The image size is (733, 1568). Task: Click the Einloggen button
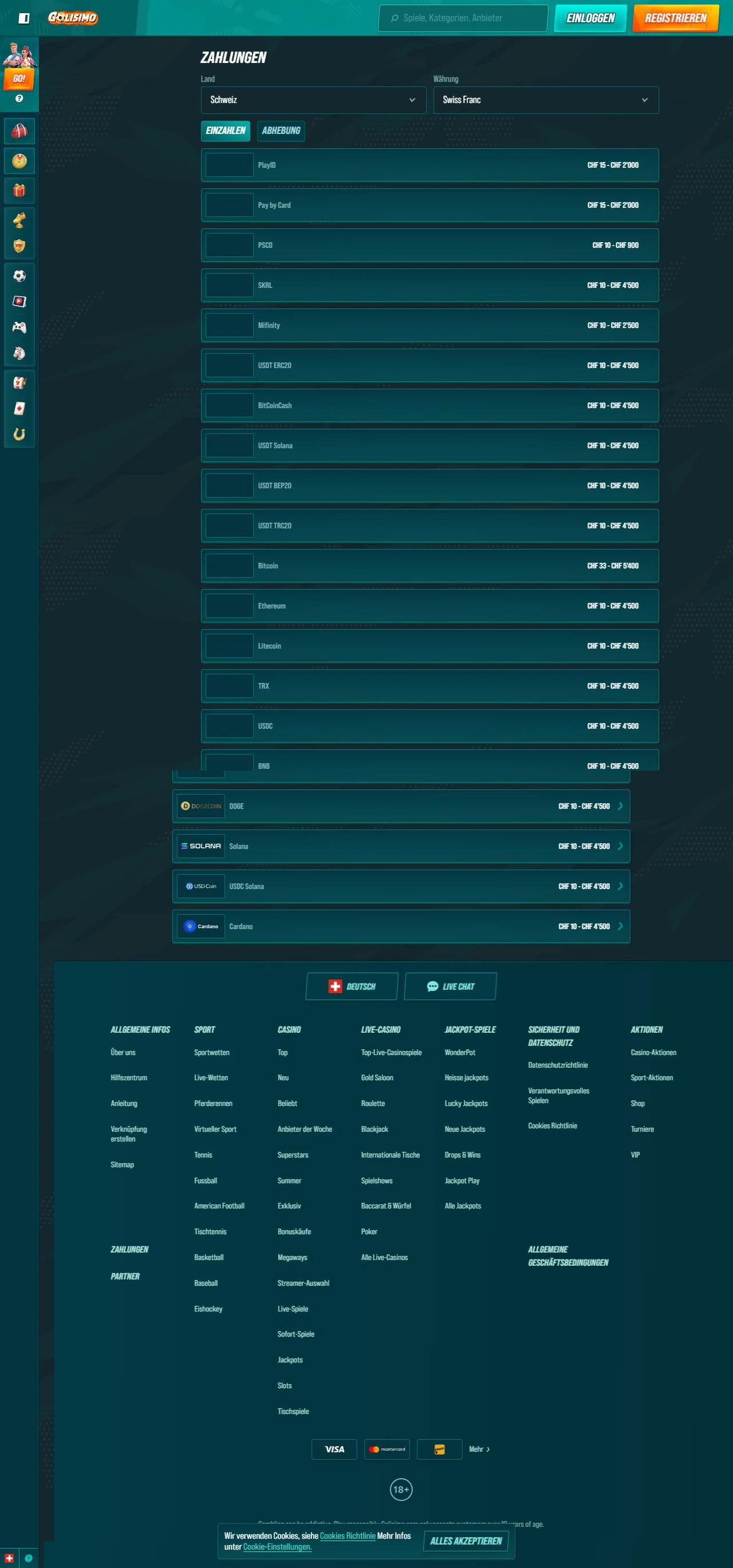pyautogui.click(x=590, y=18)
